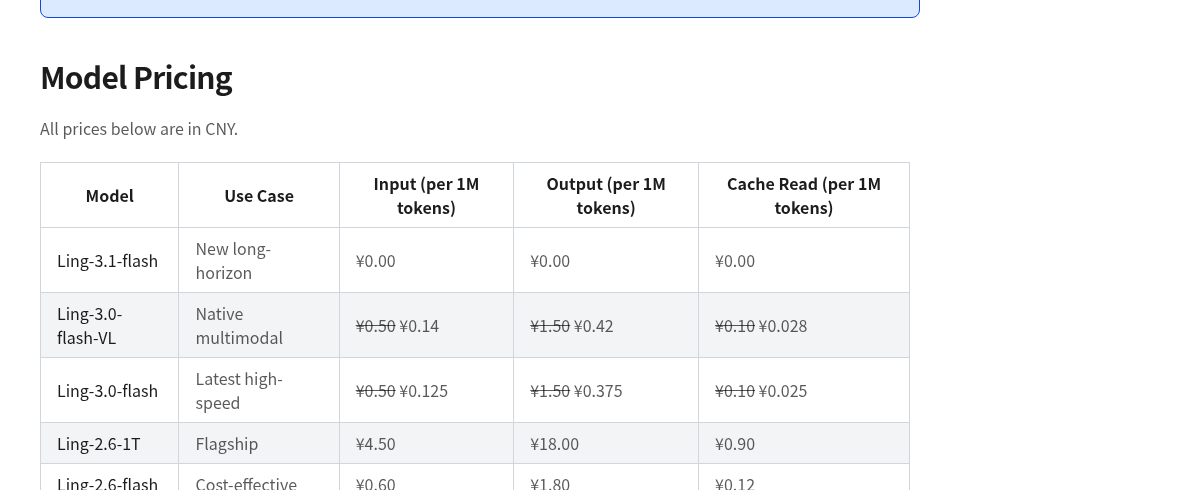
Task: Click the cache read cell showing ¥0.025
Action: 804,391
